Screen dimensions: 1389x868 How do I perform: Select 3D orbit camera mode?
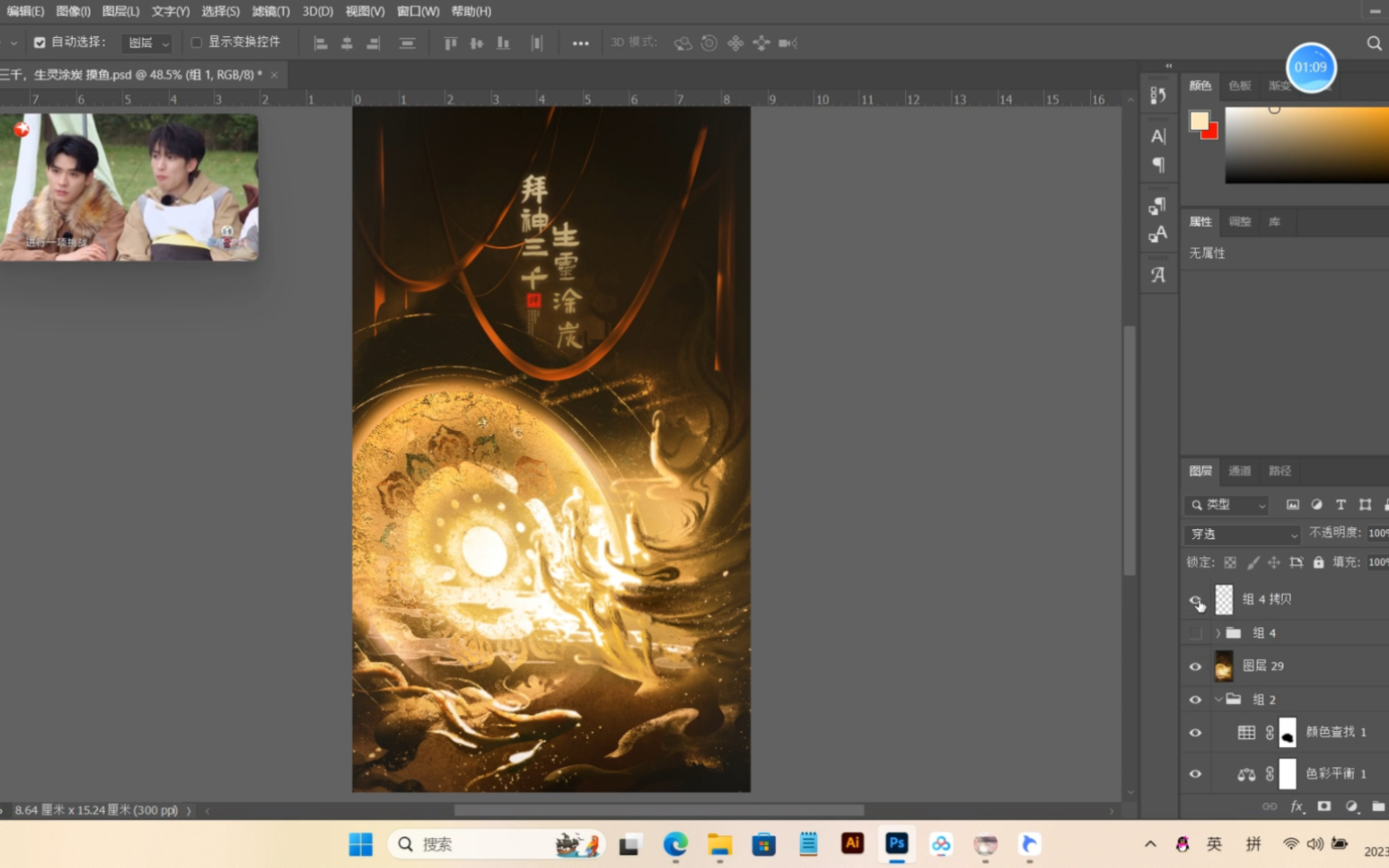[683, 43]
